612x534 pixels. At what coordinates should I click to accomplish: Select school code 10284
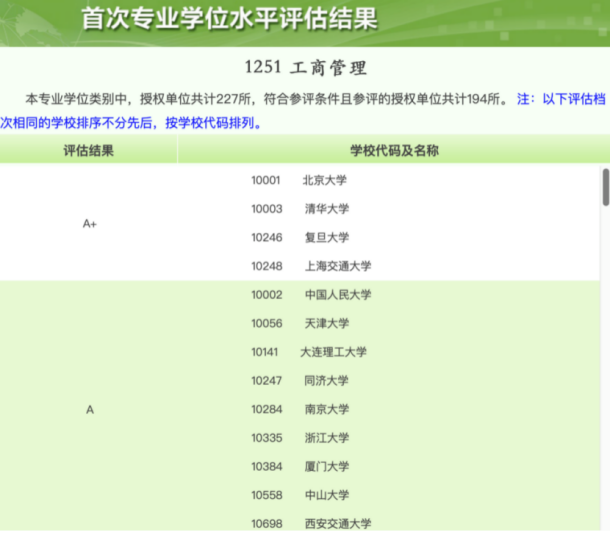click(267, 409)
